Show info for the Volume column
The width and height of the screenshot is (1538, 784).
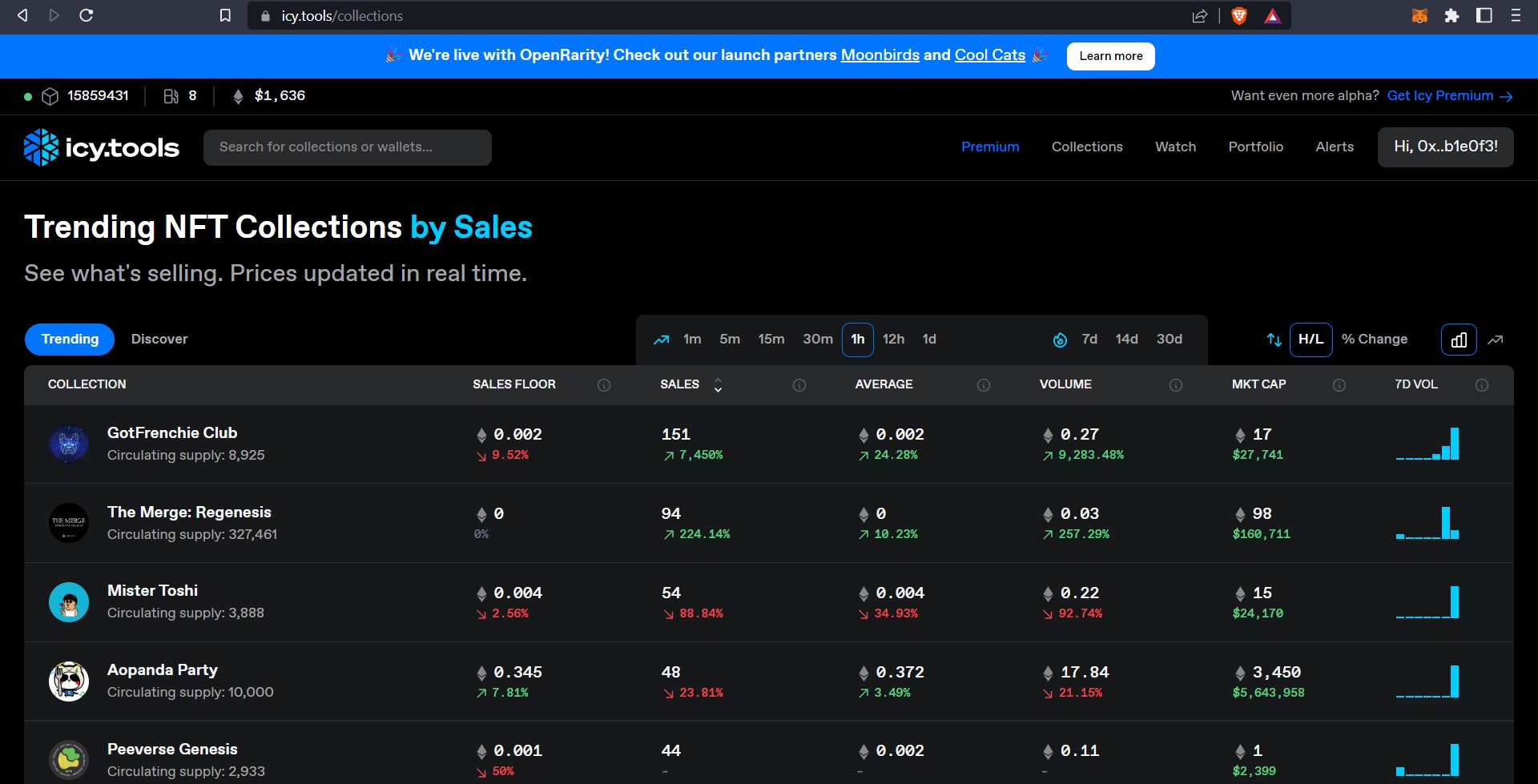pyautogui.click(x=1176, y=385)
